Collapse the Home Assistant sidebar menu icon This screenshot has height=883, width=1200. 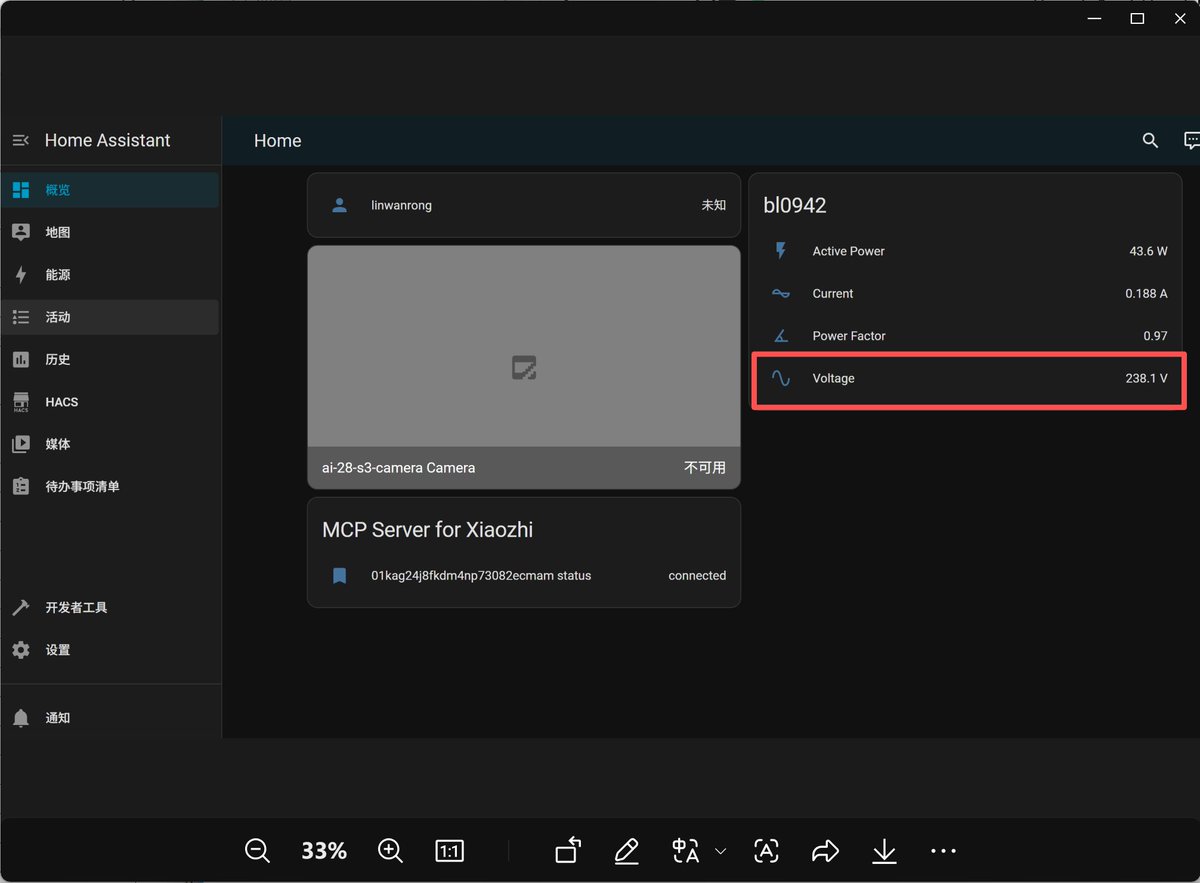(21, 141)
